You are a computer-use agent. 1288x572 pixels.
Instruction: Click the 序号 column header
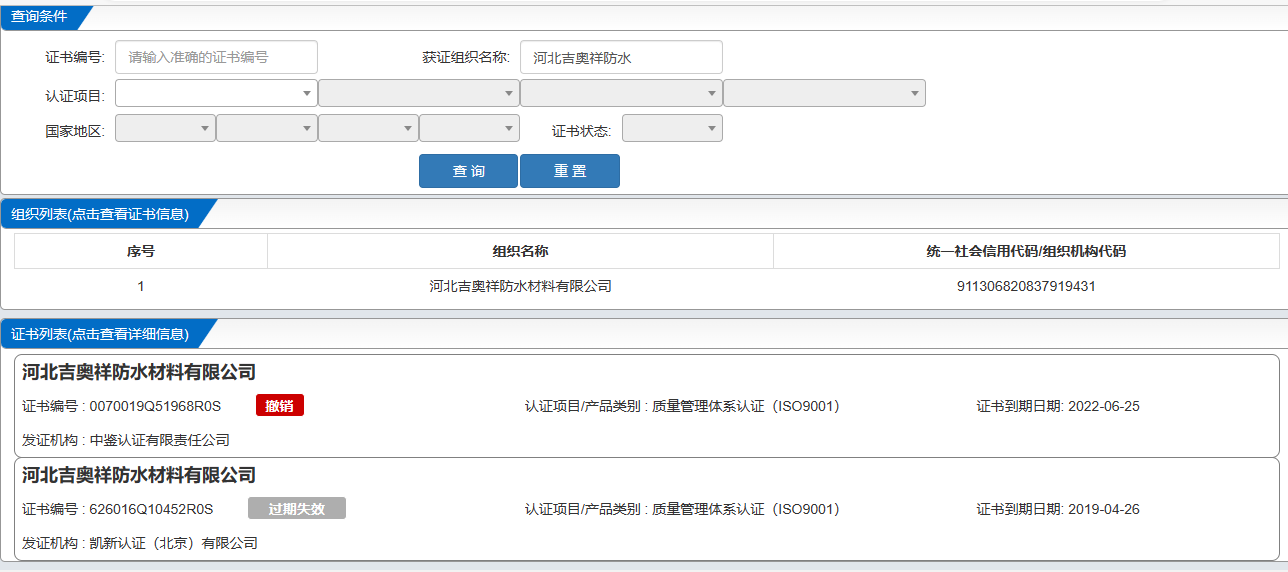tap(141, 251)
